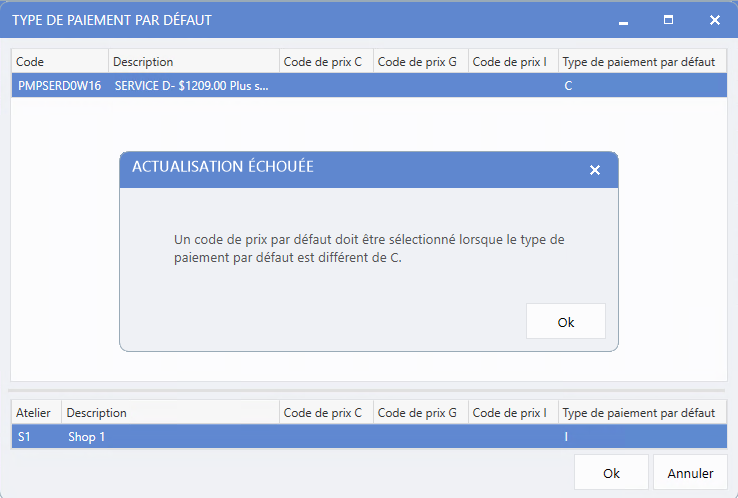738x498 pixels.
Task: Click the Atelier column header
Action: (x=35, y=412)
